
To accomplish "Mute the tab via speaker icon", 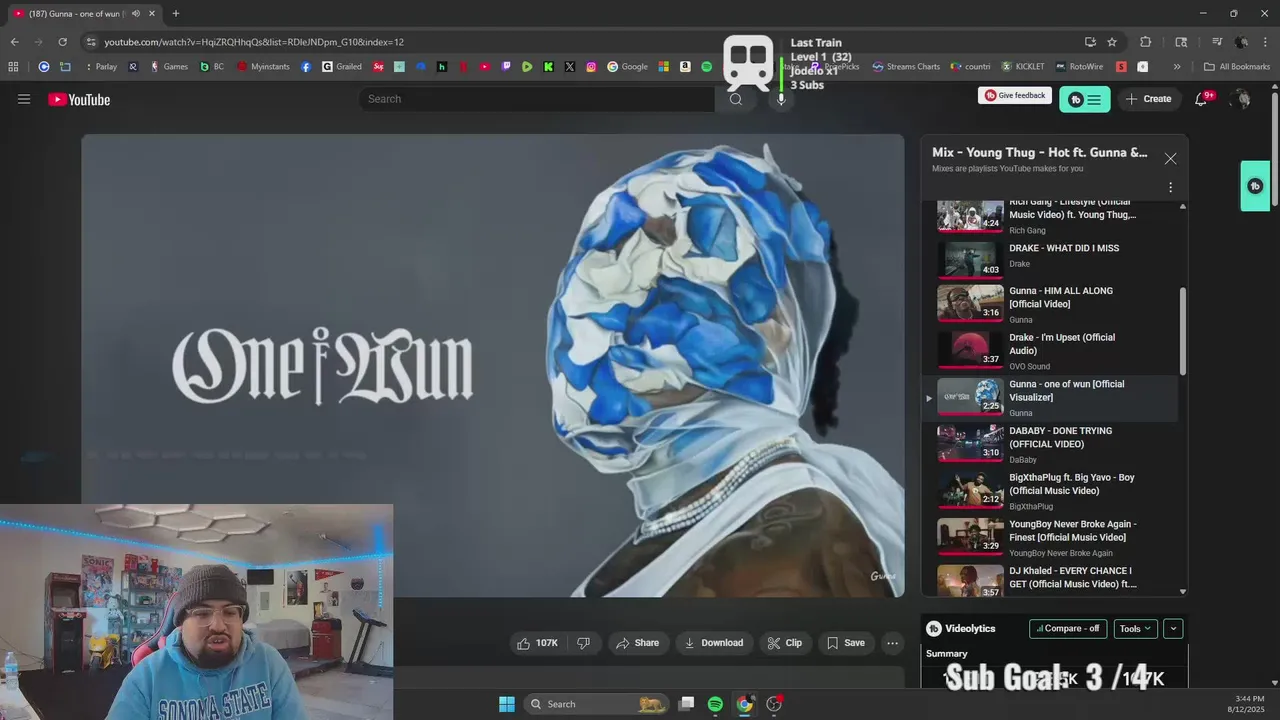I will [x=136, y=14].
